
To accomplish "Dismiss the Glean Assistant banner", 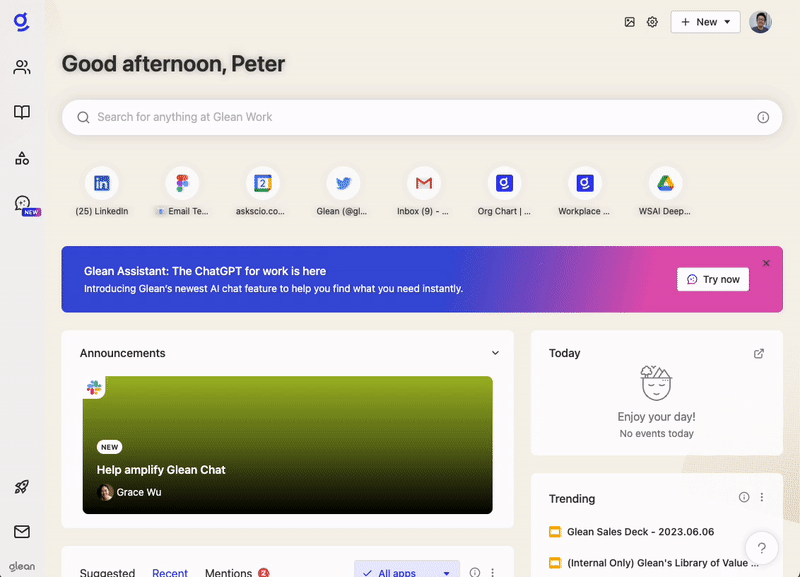I will (x=766, y=263).
